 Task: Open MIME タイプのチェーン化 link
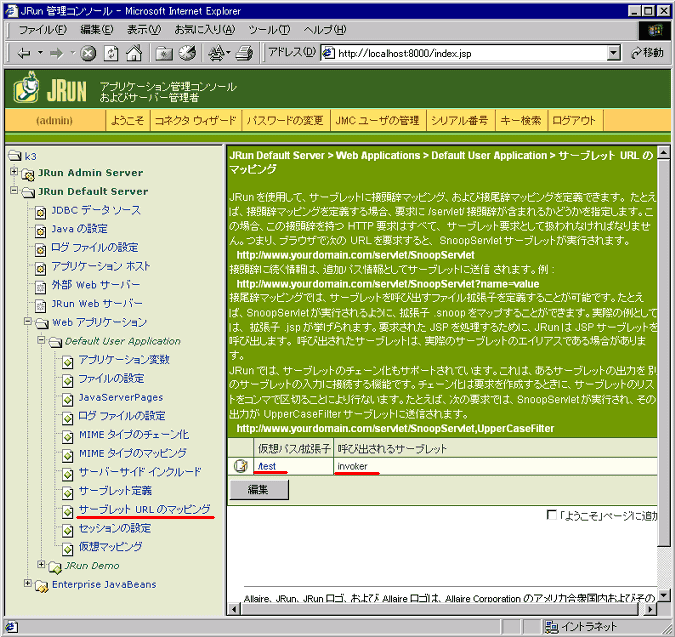coord(134,435)
